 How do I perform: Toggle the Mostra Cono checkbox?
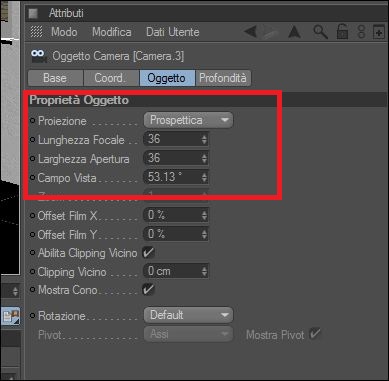pos(148,290)
